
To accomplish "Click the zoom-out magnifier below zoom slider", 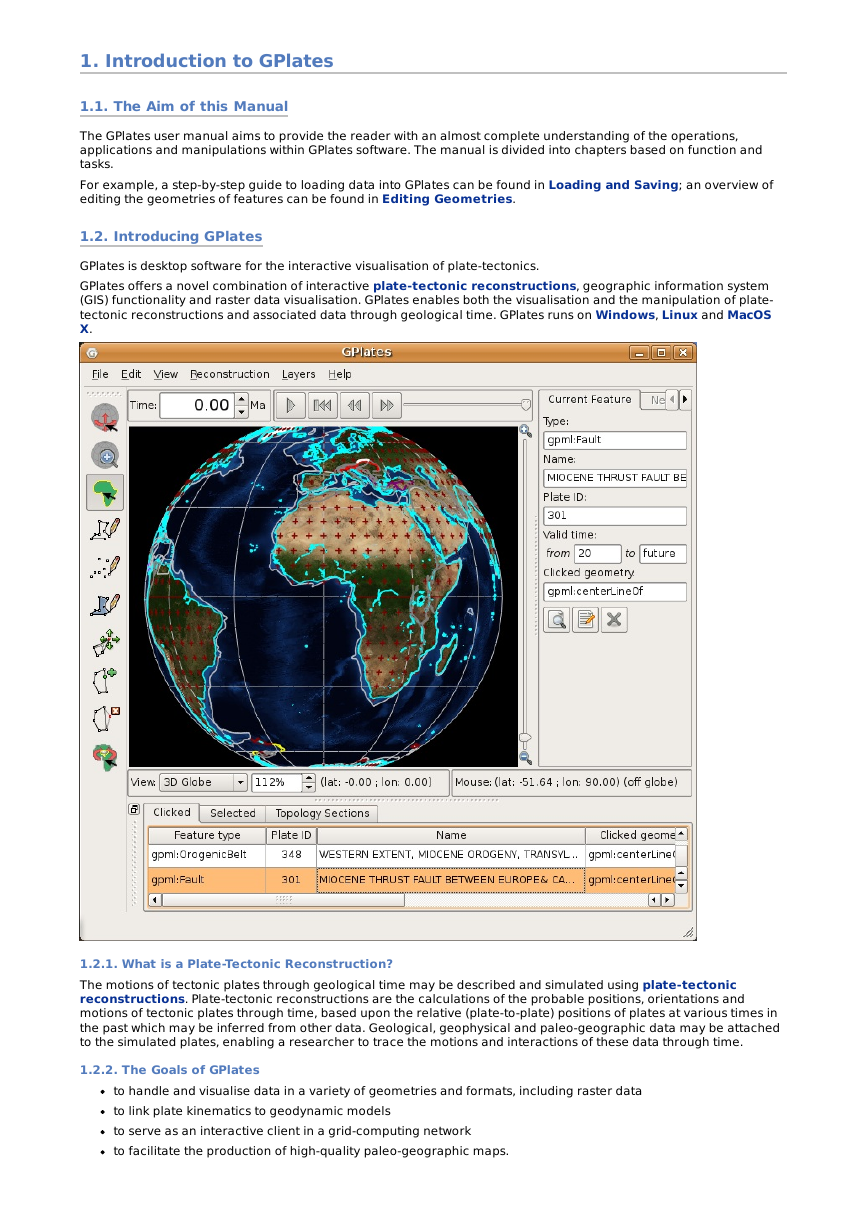I will (525, 758).
